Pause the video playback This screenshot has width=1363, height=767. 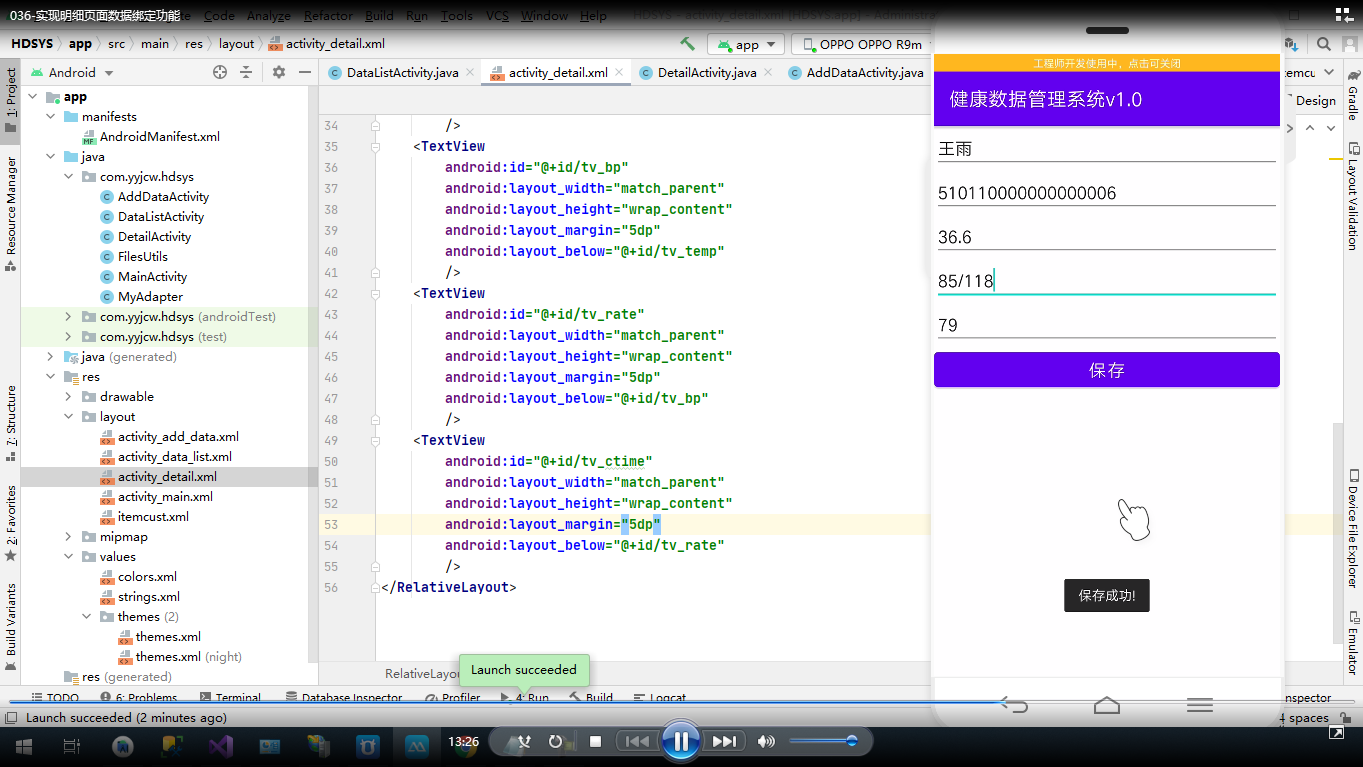coord(681,741)
